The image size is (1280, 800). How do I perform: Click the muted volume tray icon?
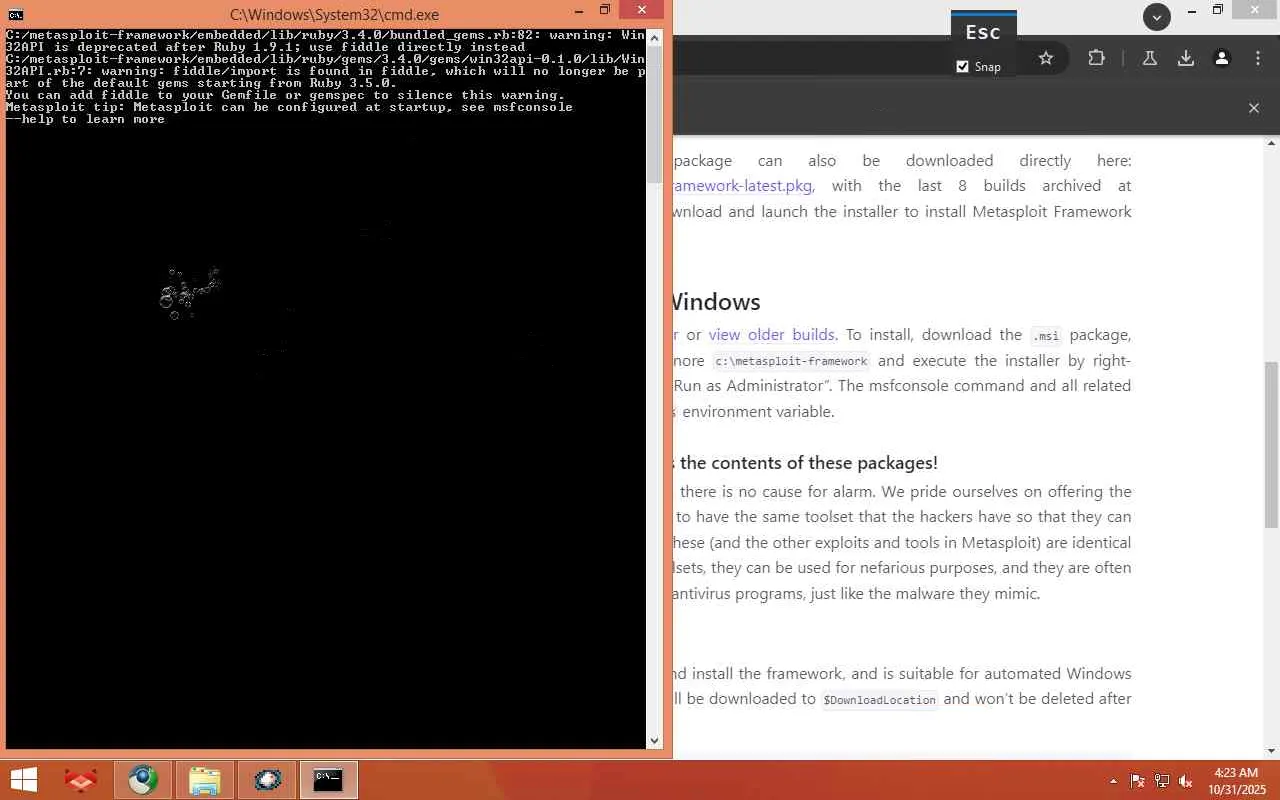[1186, 781]
